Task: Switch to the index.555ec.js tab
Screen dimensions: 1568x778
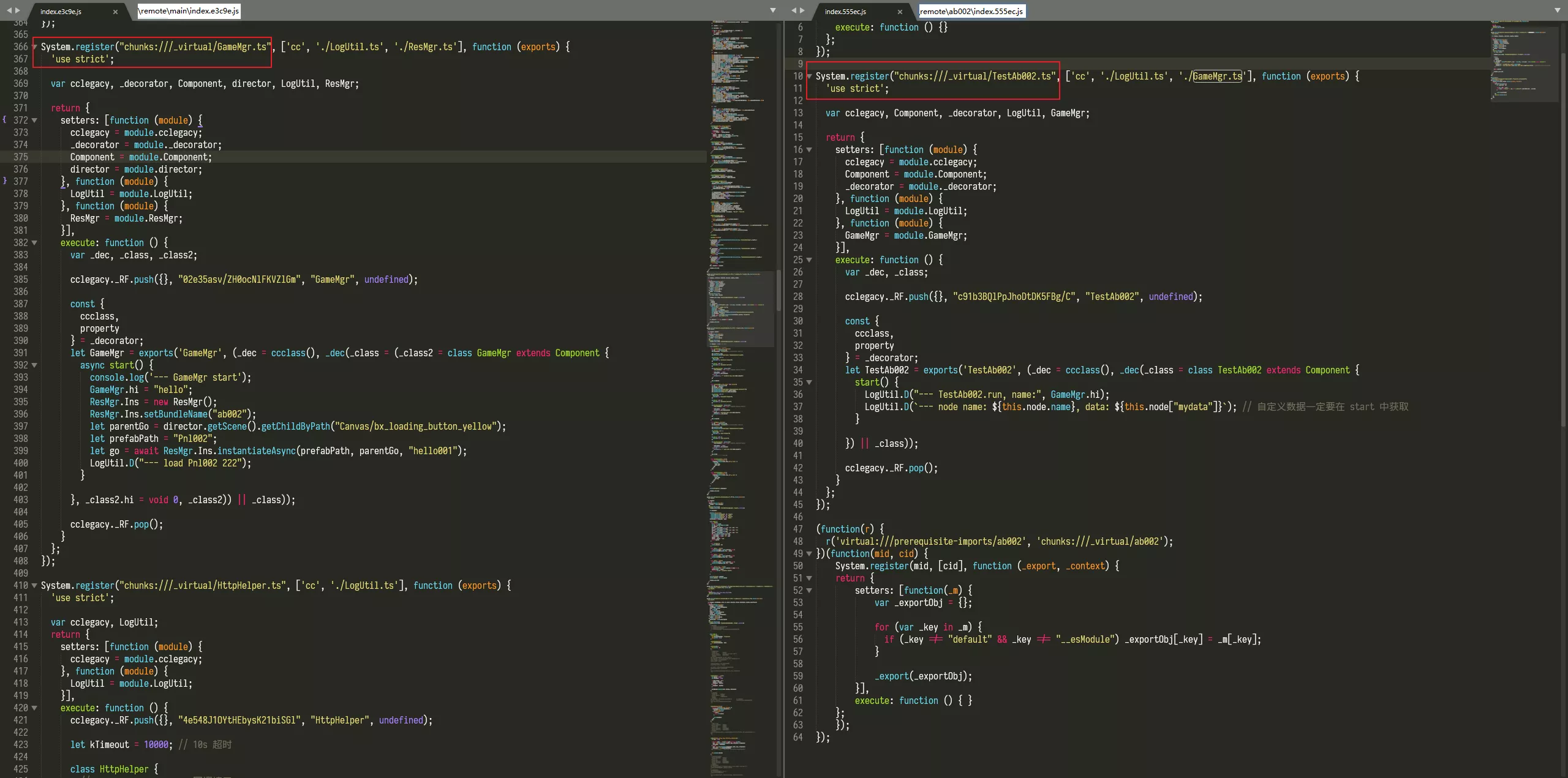Action: [845, 12]
